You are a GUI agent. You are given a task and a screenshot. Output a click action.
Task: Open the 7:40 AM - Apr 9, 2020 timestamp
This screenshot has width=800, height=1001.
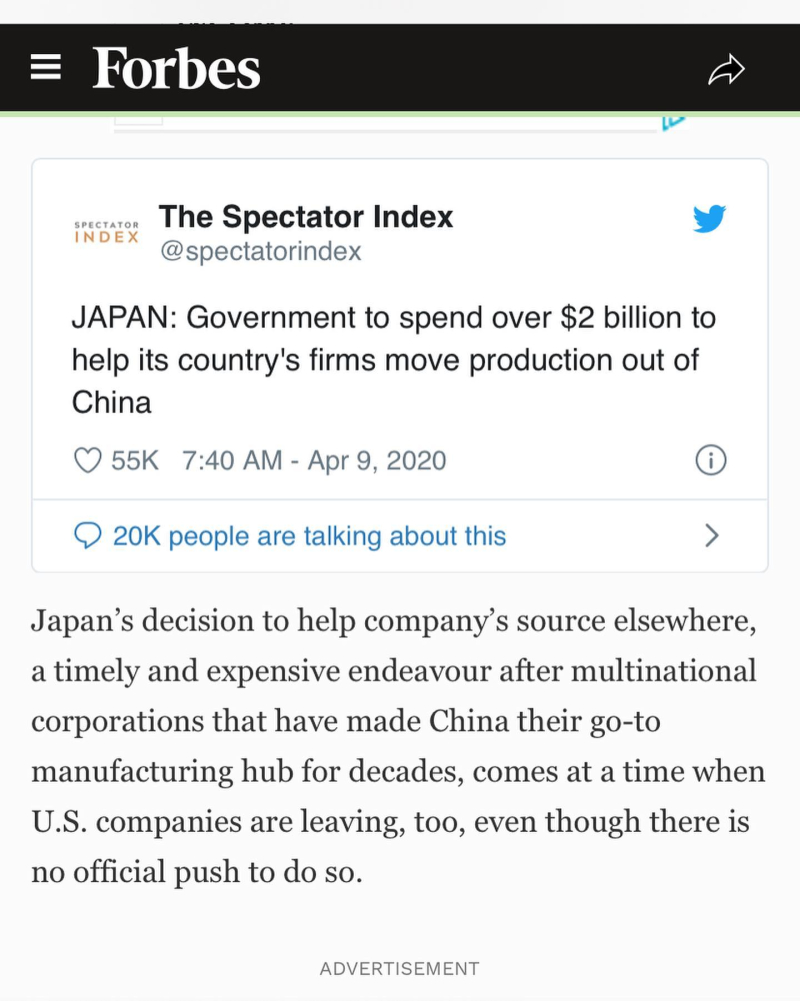(x=314, y=461)
